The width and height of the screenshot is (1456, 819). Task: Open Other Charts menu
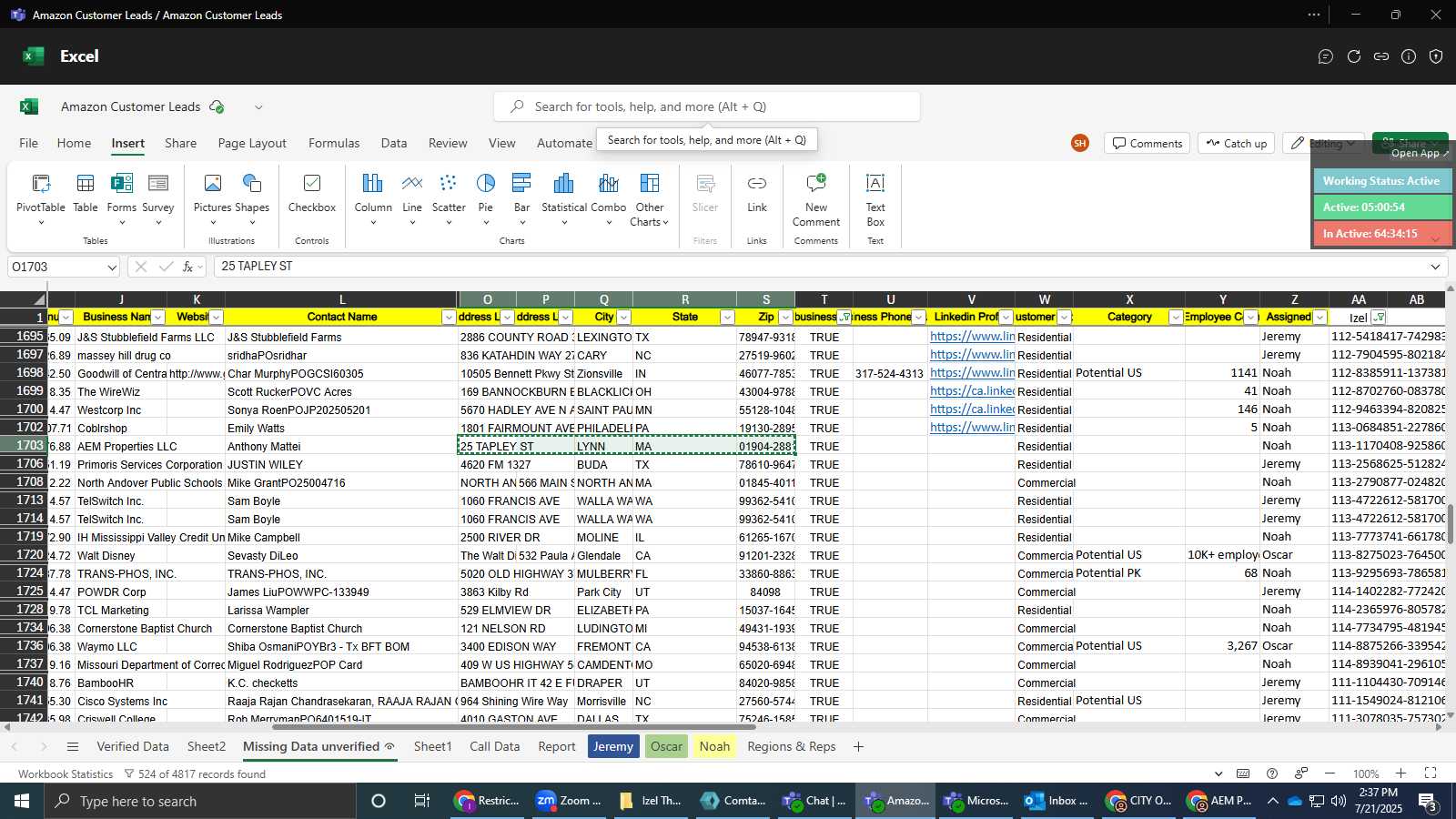point(649,200)
